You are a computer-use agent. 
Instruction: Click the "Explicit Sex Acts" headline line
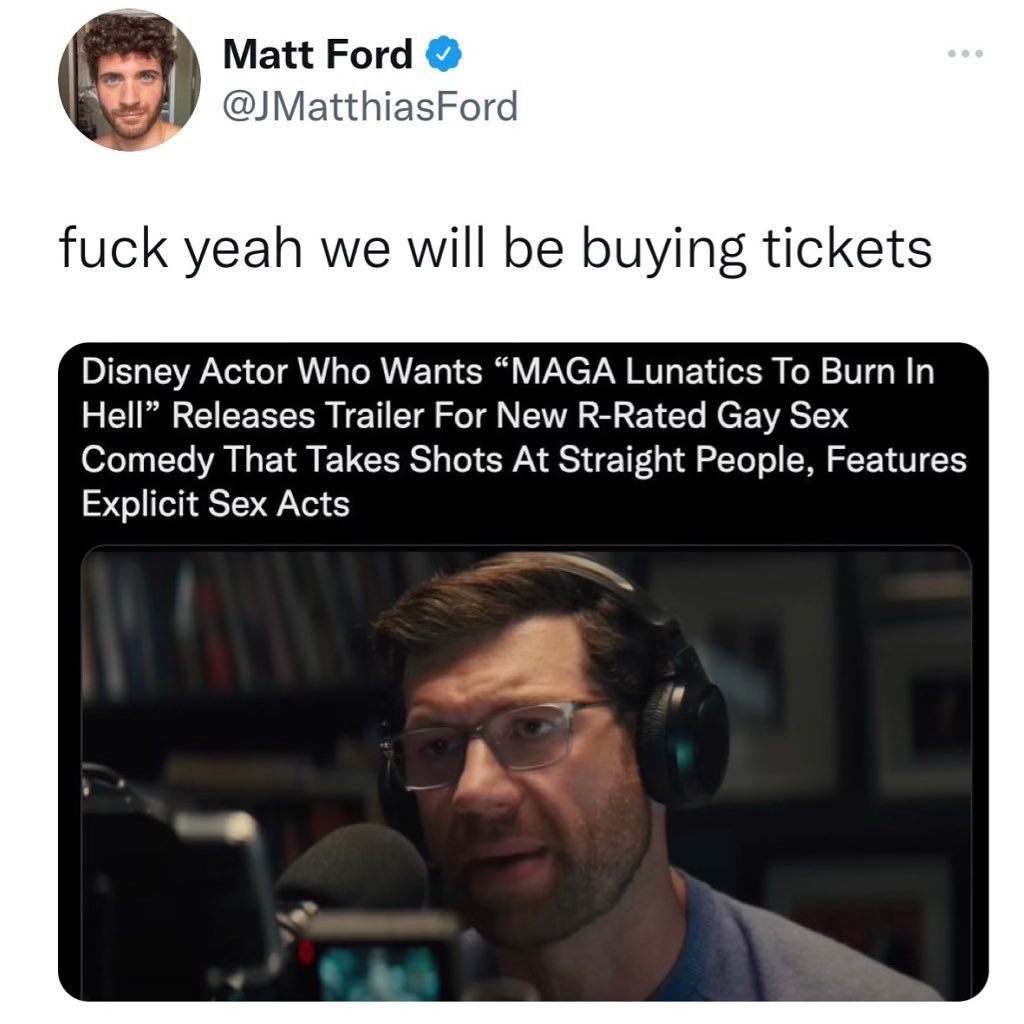216,504
